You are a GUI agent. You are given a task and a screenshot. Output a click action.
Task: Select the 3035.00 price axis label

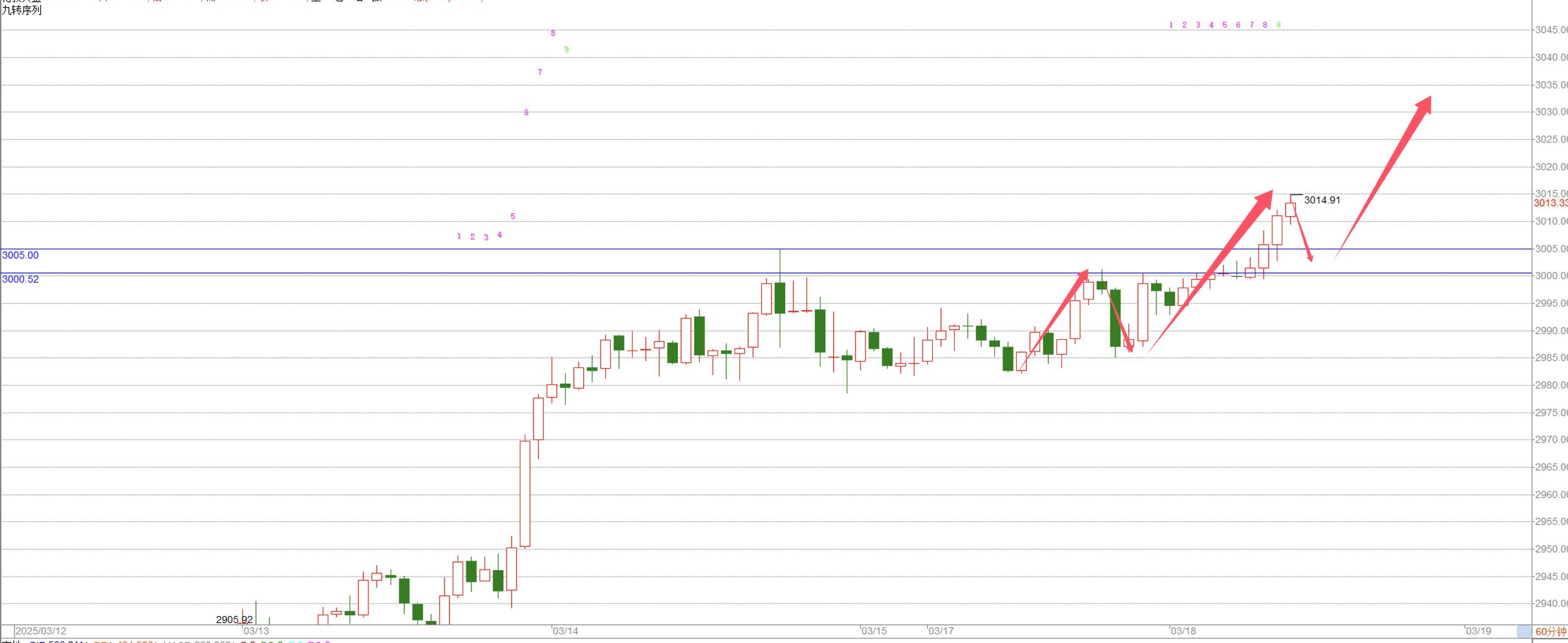[1551, 85]
